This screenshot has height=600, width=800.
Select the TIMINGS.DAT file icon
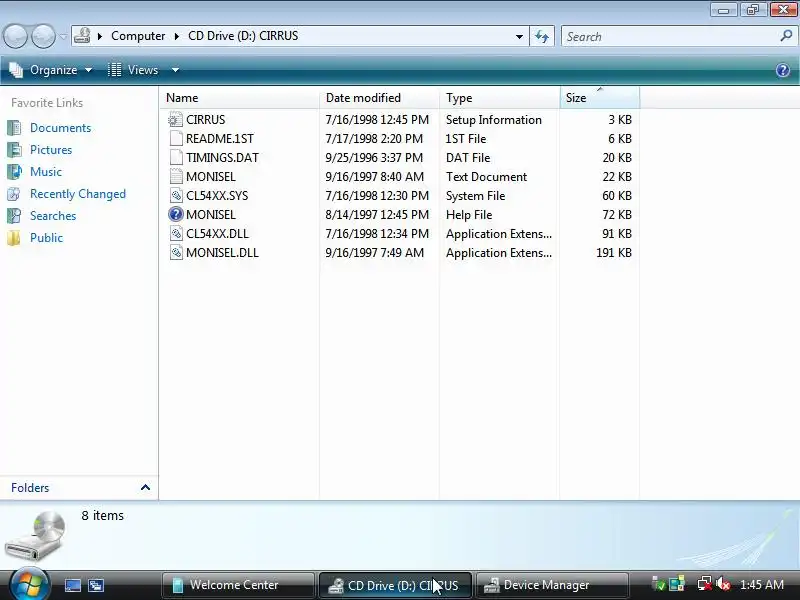(176, 157)
